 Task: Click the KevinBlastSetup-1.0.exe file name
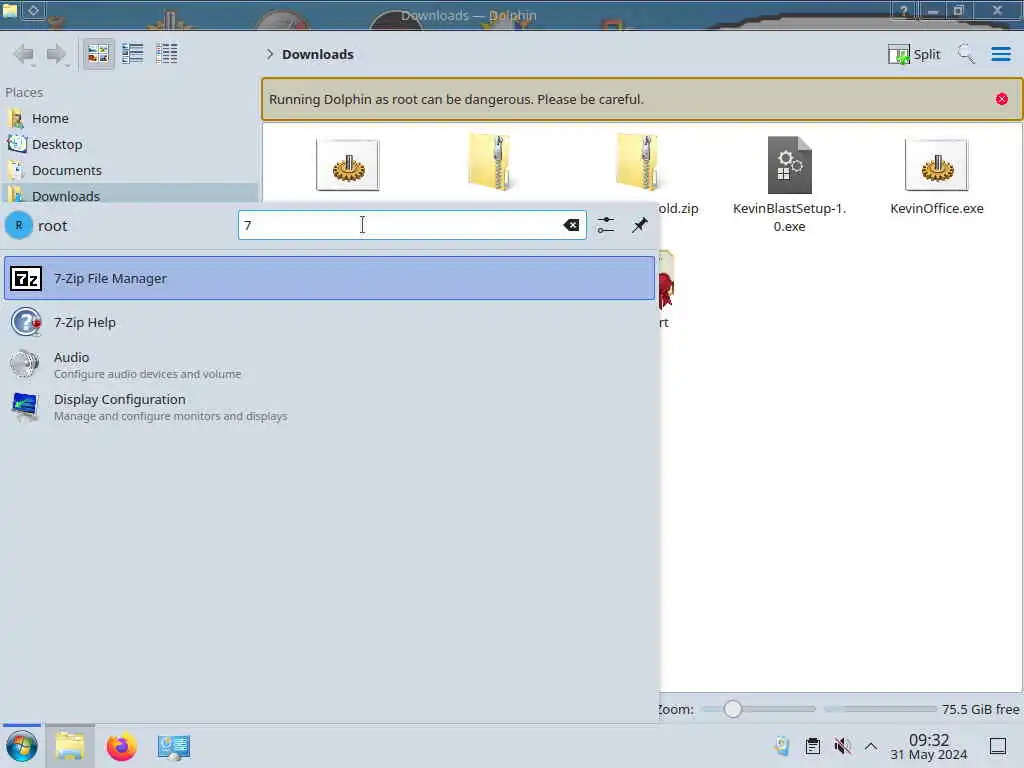[x=789, y=217]
